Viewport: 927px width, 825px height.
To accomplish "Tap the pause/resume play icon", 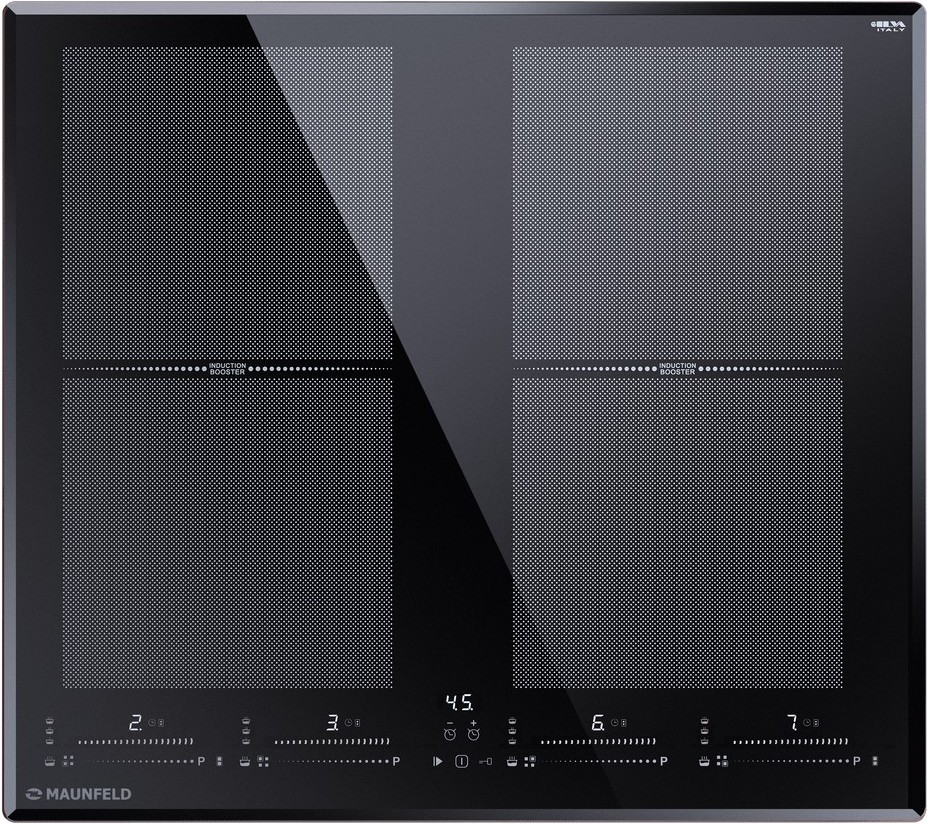I will pyautogui.click(x=437, y=761).
